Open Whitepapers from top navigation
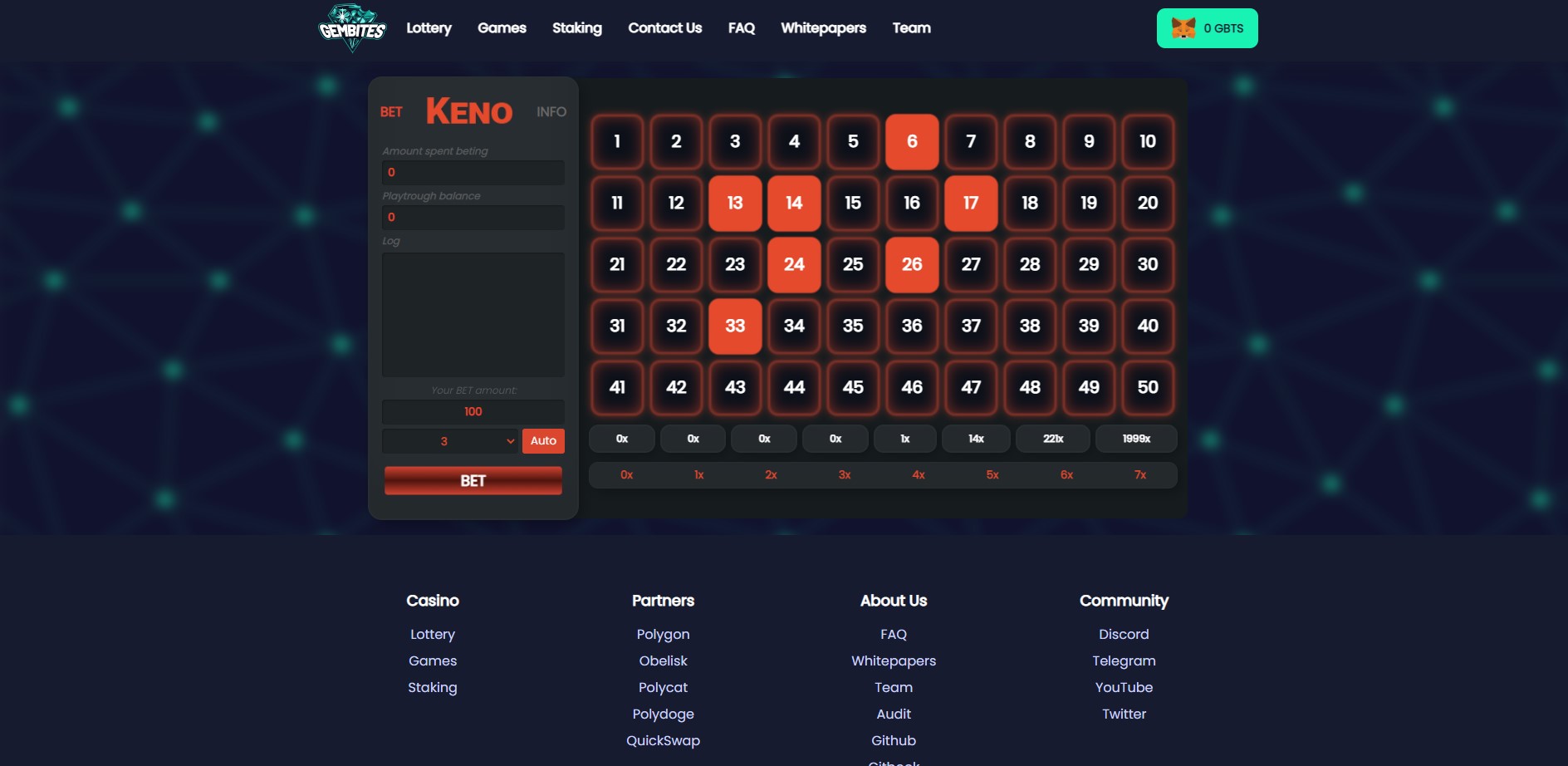Screen dimensions: 1568x766 pos(823,28)
